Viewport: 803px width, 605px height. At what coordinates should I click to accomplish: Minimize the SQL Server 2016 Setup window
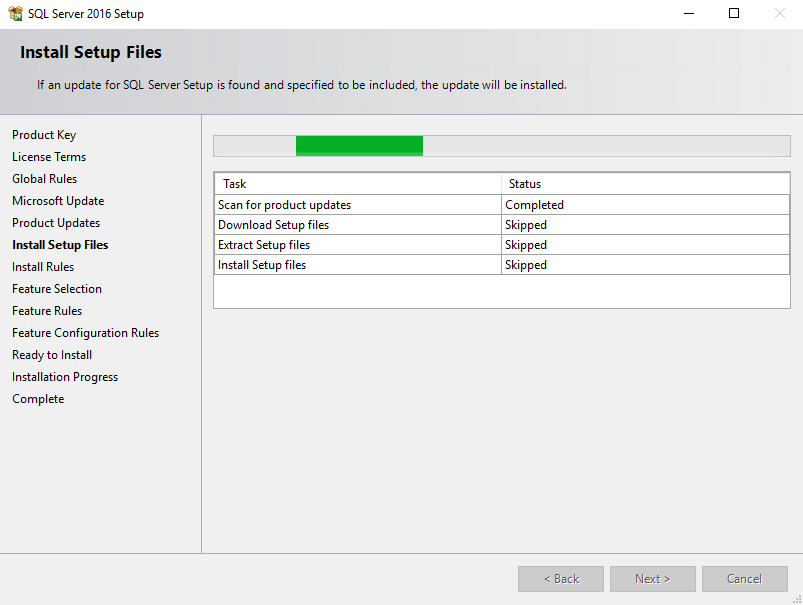click(x=689, y=13)
